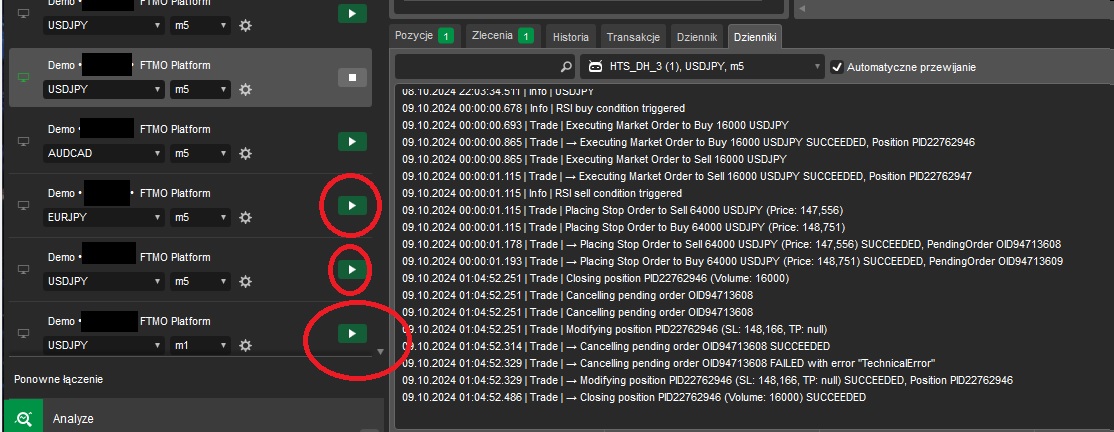
Task: Open the Historia tab
Action: (571, 37)
